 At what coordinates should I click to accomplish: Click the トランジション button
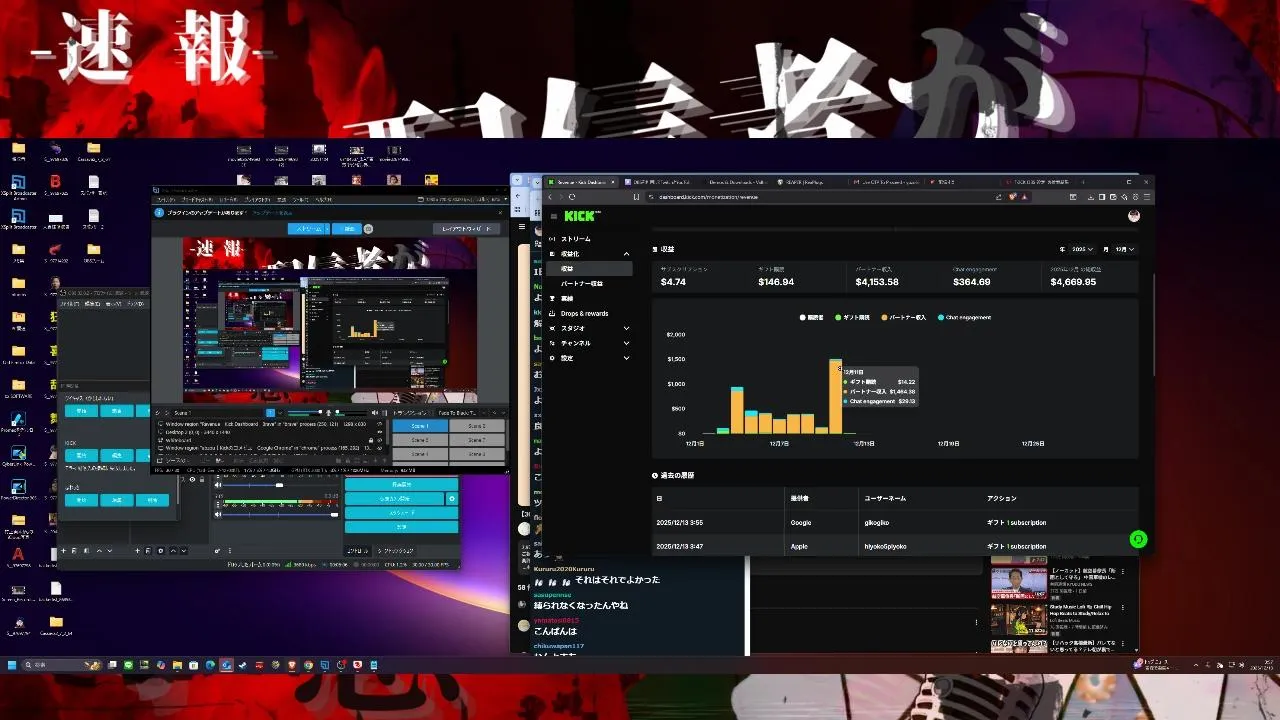click(x=409, y=412)
